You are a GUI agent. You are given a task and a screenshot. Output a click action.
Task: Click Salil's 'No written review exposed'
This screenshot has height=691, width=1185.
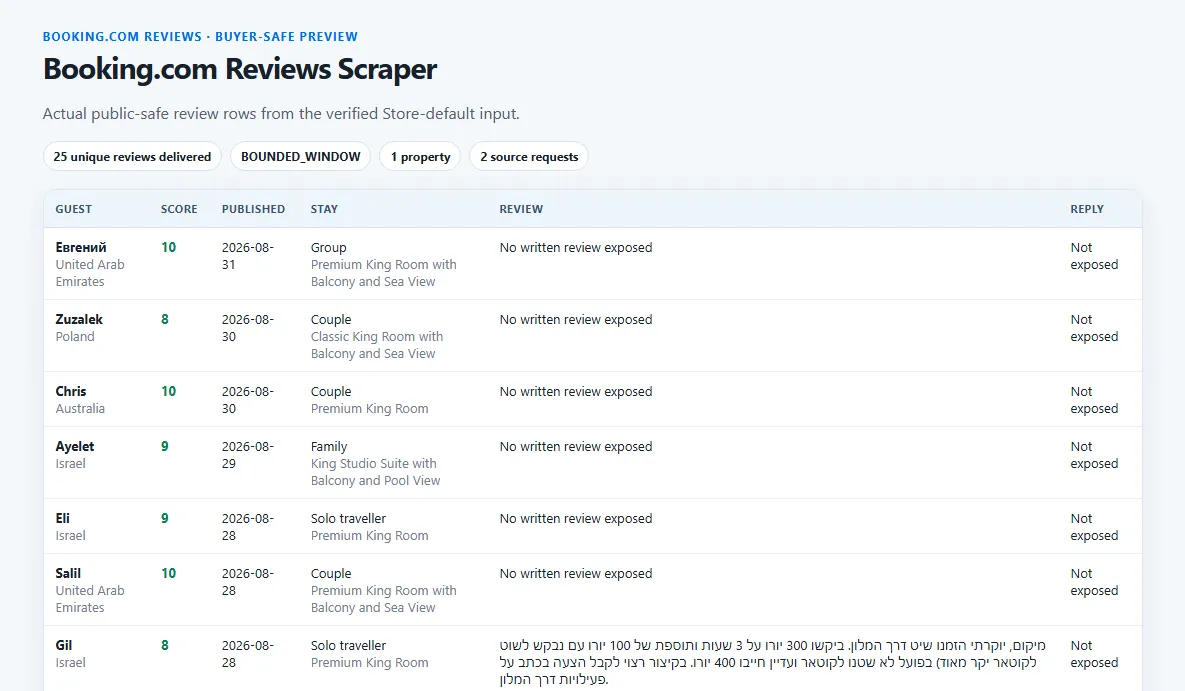click(576, 573)
